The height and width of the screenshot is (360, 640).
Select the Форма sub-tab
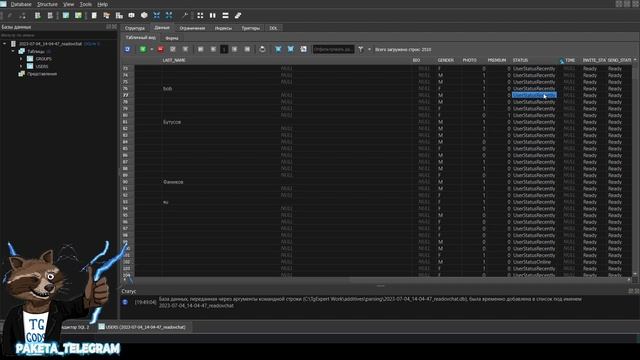coord(172,38)
